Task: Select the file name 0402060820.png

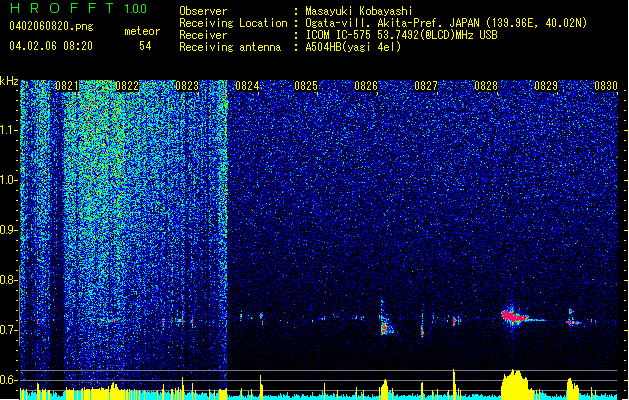Action: (x=51, y=26)
